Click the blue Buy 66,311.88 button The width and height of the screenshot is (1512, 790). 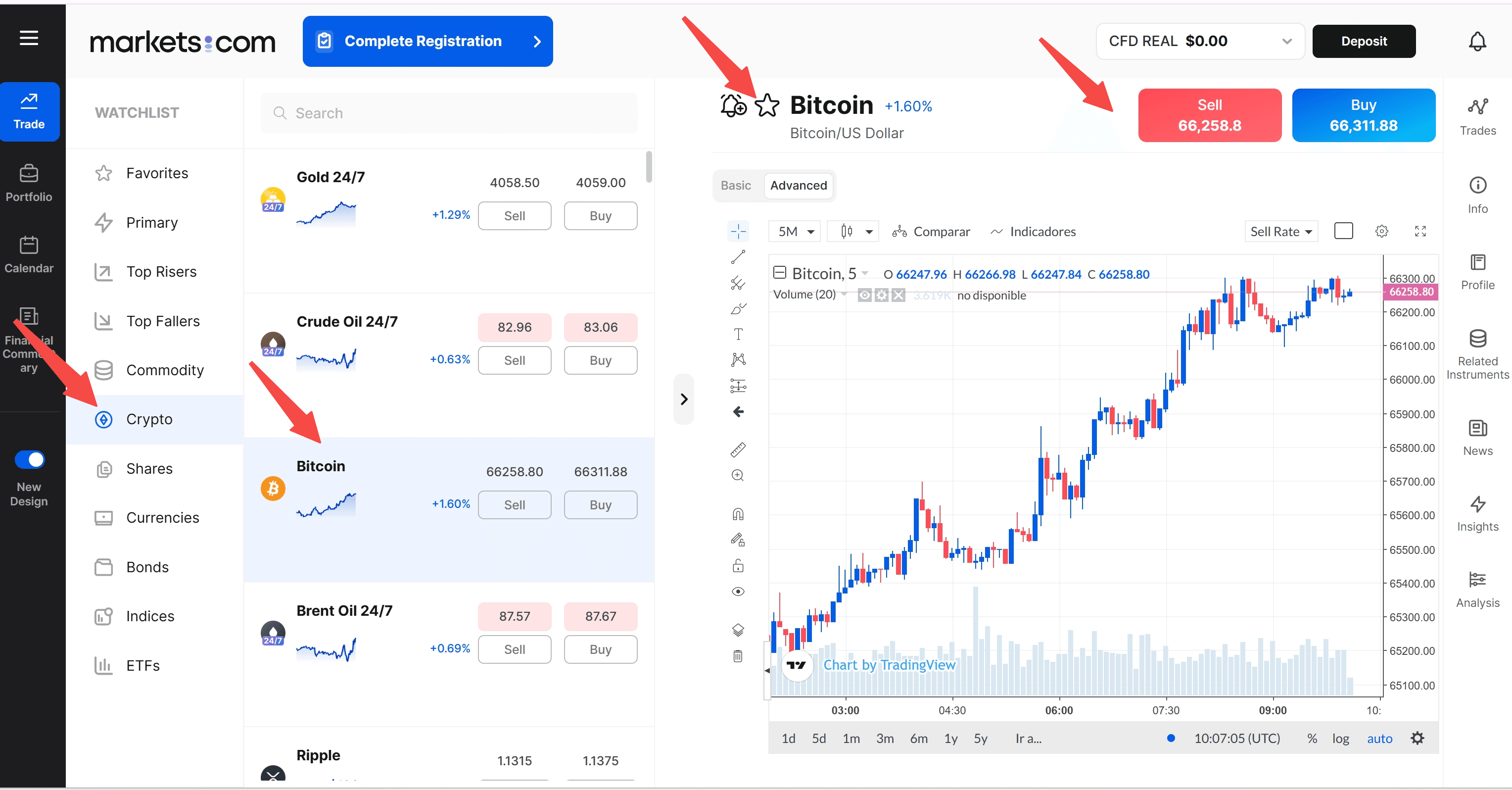tap(1364, 115)
